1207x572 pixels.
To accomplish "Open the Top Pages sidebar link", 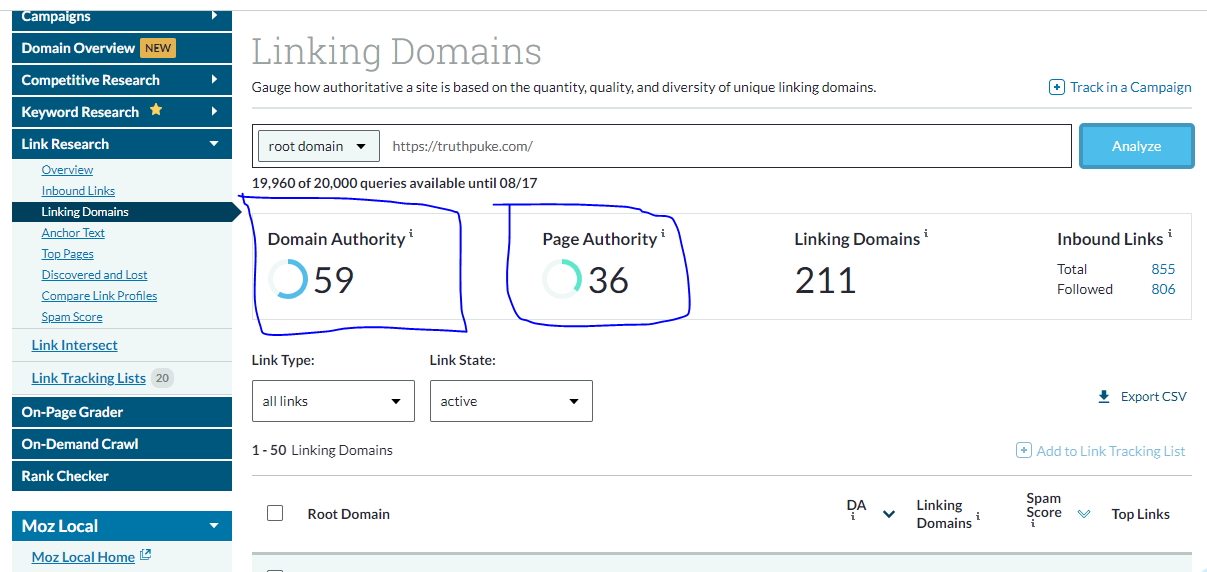I will 67,254.
